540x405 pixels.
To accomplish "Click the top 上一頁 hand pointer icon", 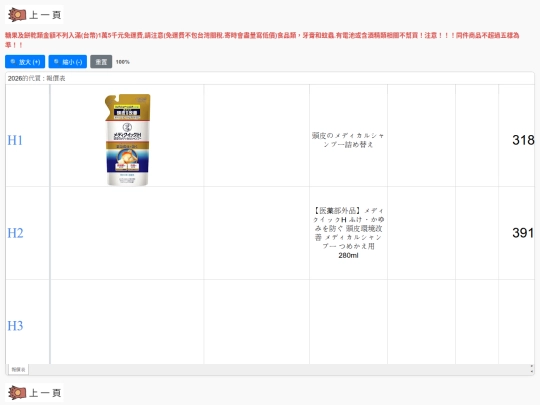I will coord(17,14).
